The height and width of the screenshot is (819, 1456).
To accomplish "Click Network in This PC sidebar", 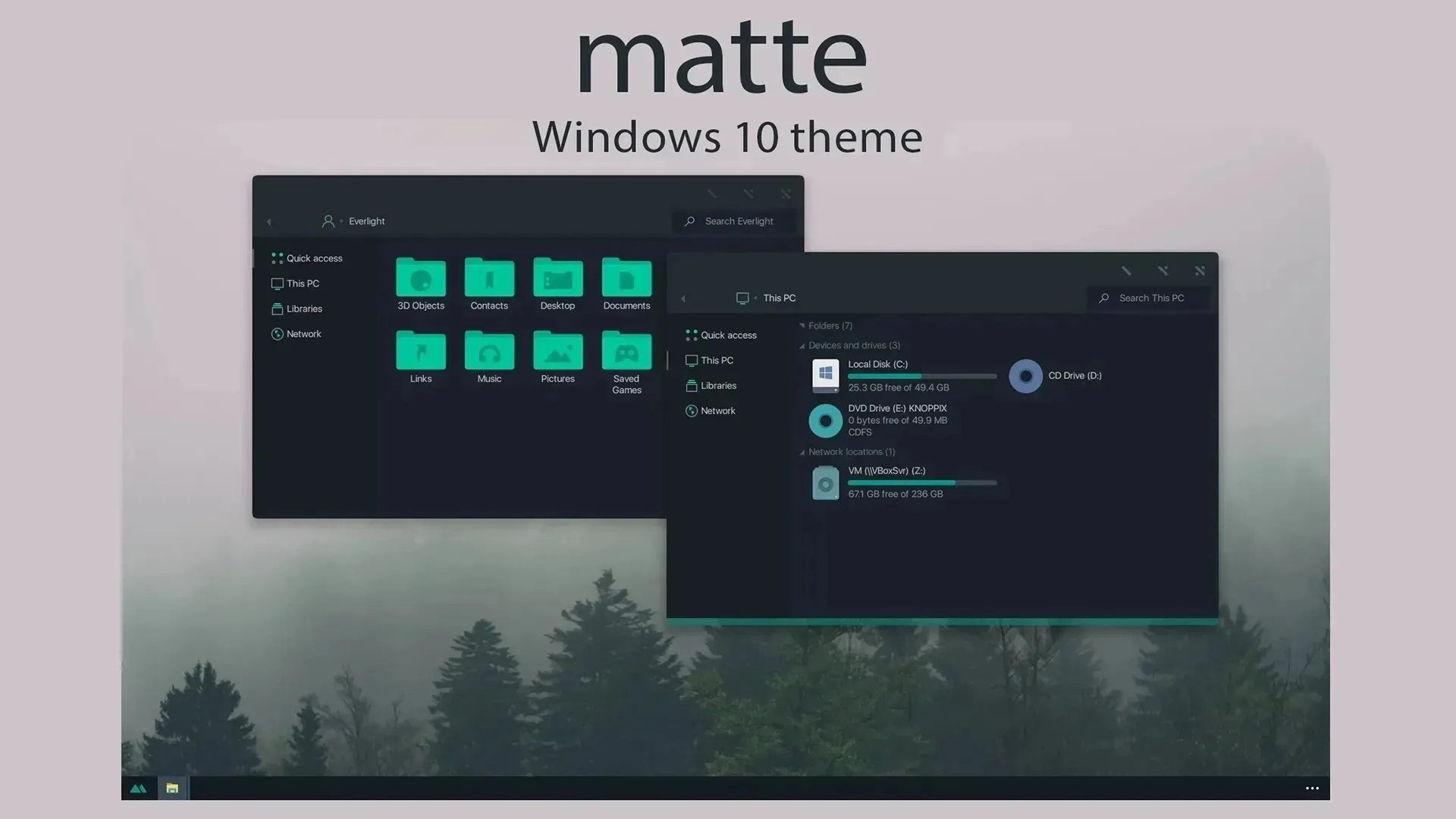I will (x=717, y=411).
